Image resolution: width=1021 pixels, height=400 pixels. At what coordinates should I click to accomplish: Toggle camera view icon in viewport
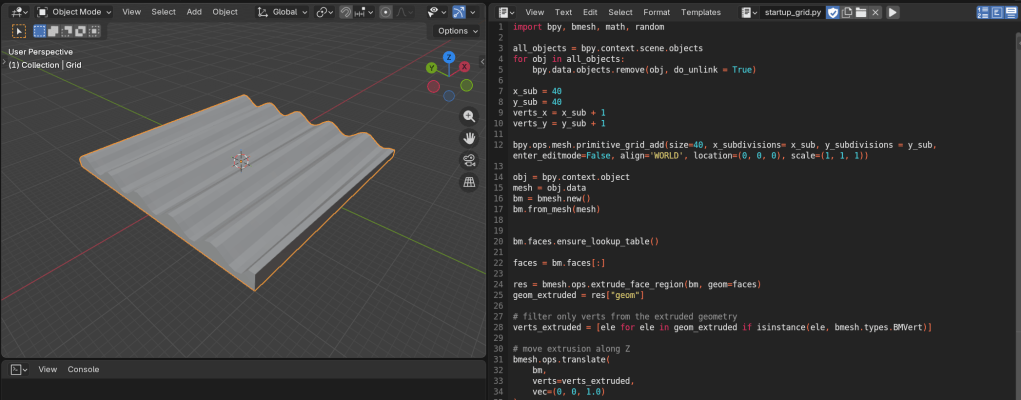pyautogui.click(x=468, y=160)
